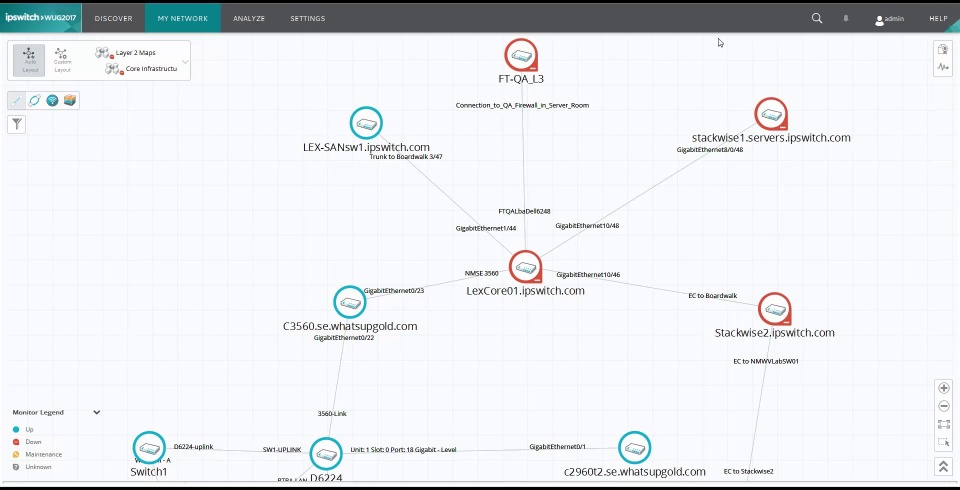Select the Auto Layout mode
Screen dimensions: 960x490
pyautogui.click(x=29, y=60)
